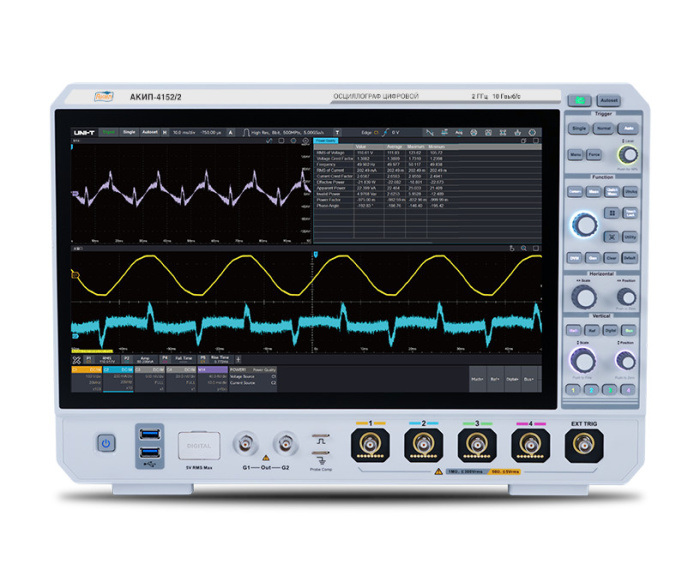Tap the zoom magnifier icon above the yellow waveform

point(524,248)
